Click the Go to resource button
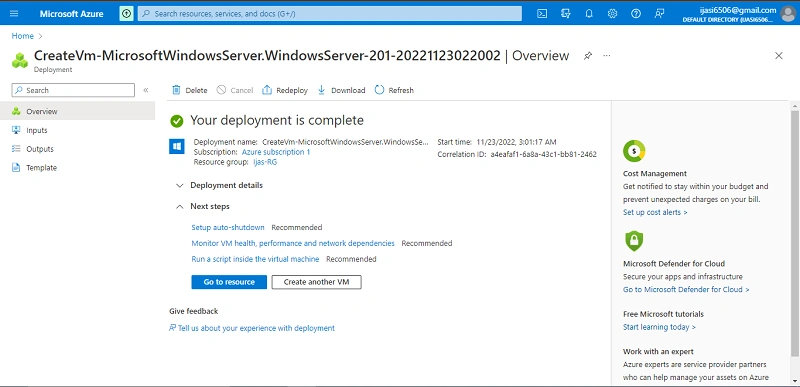The height and width of the screenshot is (387, 800). pos(229,282)
